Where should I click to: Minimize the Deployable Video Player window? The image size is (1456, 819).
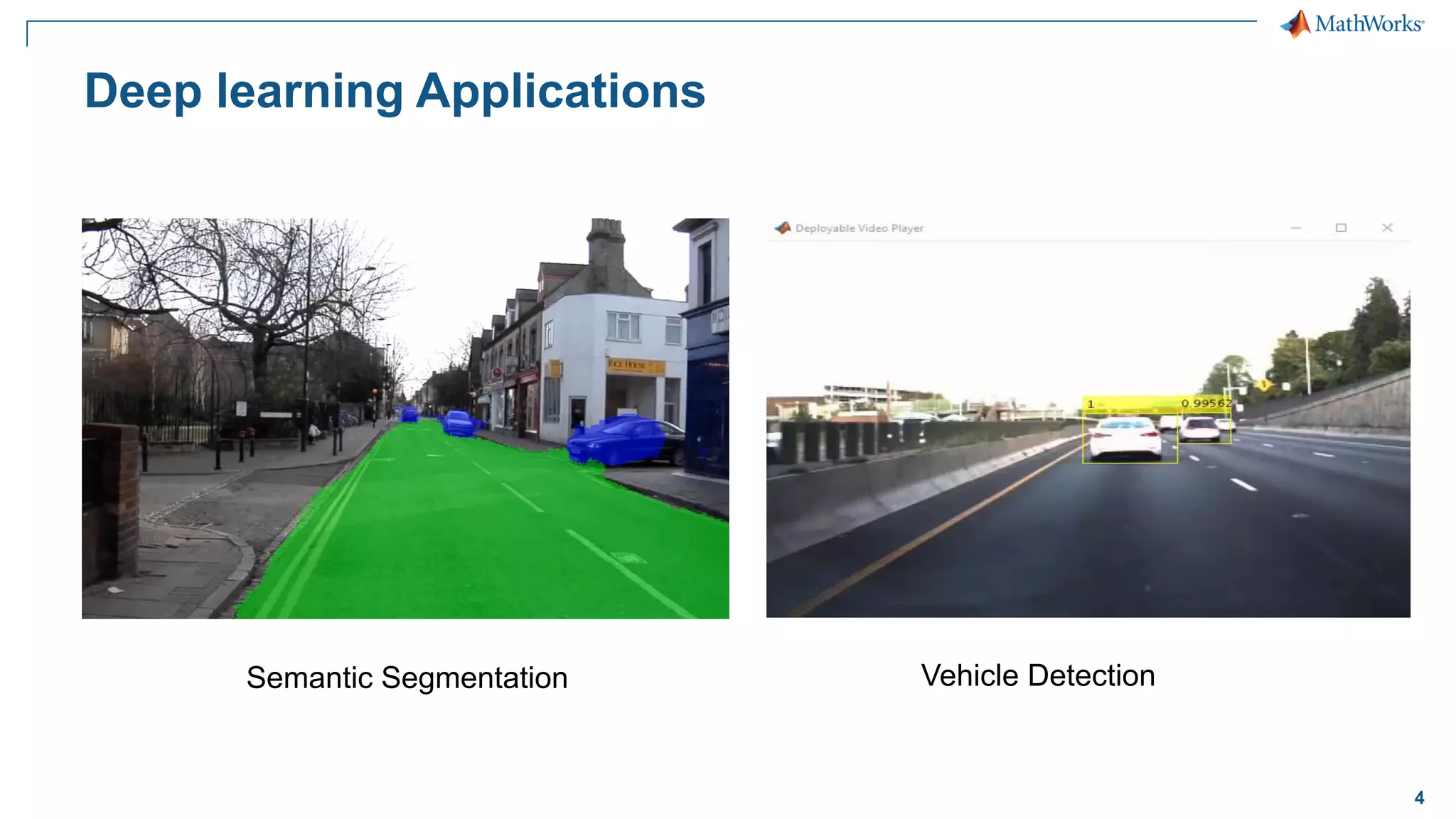[x=1295, y=228]
